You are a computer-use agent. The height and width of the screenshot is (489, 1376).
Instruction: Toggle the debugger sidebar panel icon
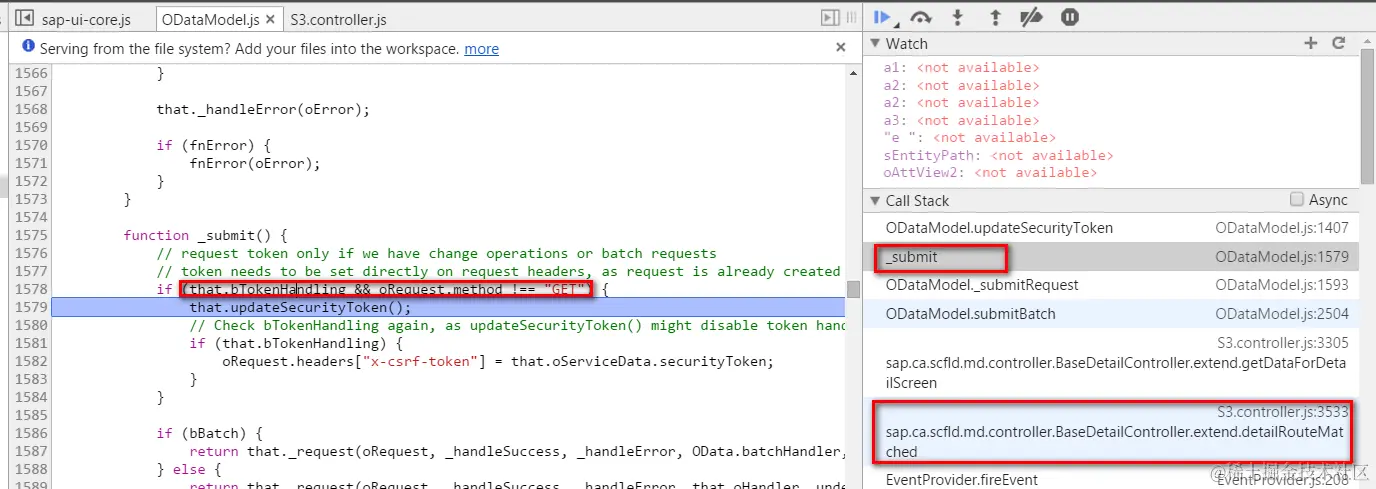point(830,18)
